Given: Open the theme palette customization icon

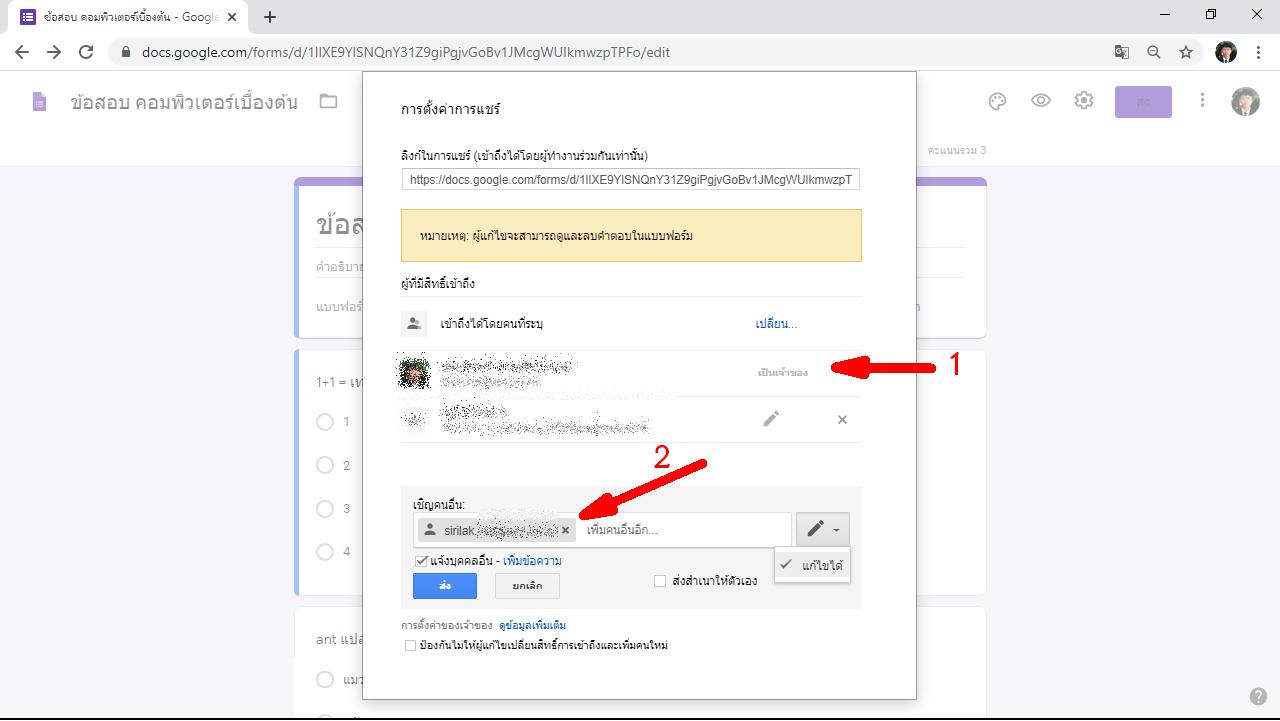Looking at the screenshot, I should (996, 101).
